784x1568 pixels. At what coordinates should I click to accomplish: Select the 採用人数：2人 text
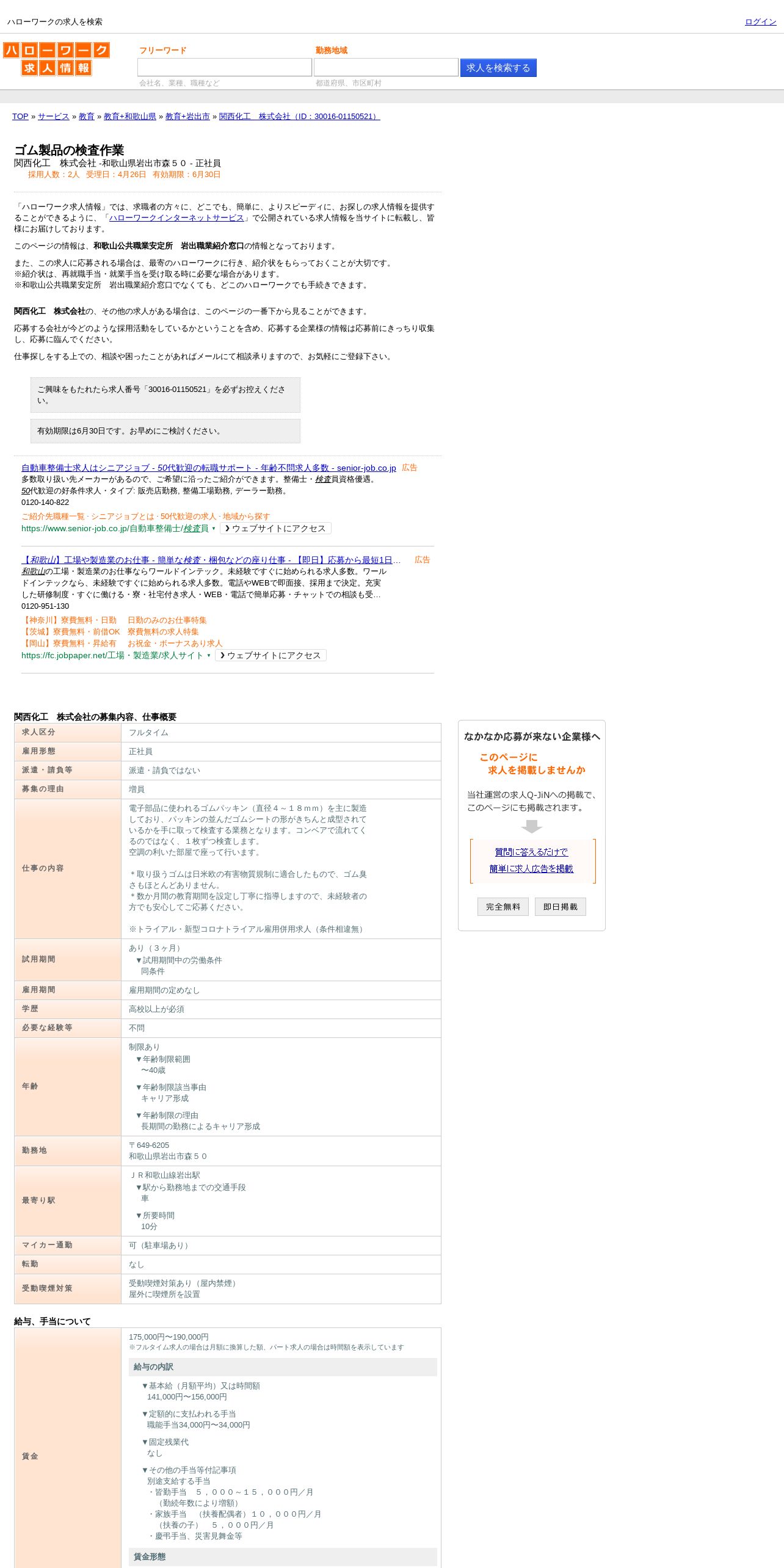click(54, 175)
